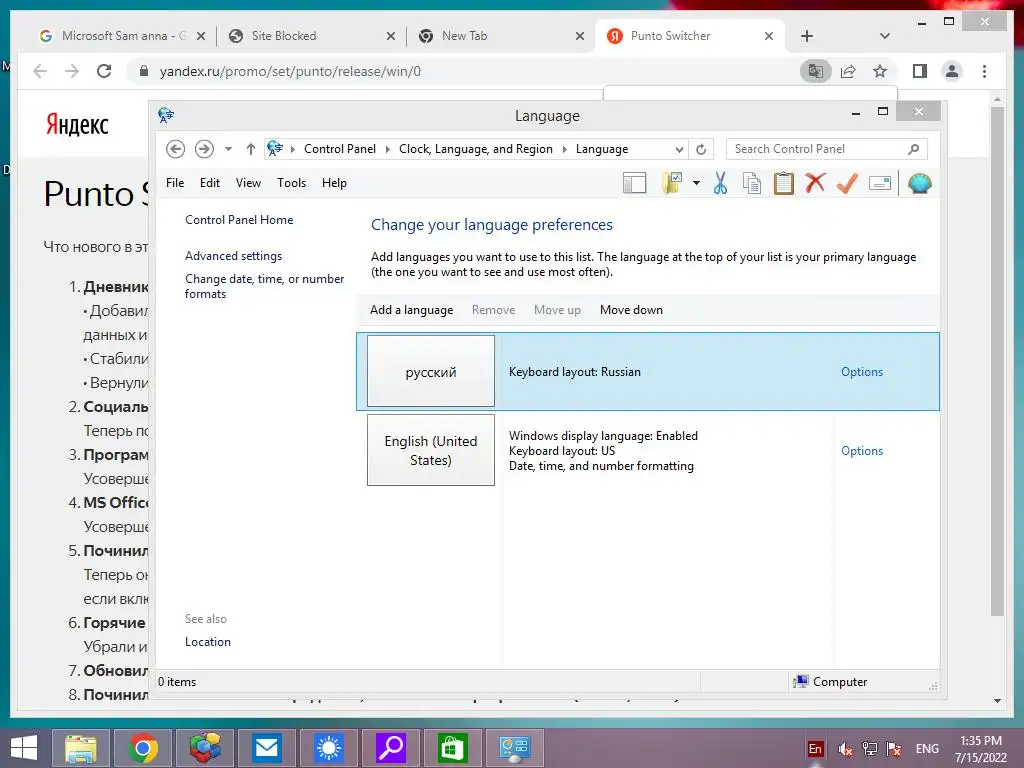Viewport: 1024px width, 768px height.
Task: Open Options for English (United States)
Action: 861,451
